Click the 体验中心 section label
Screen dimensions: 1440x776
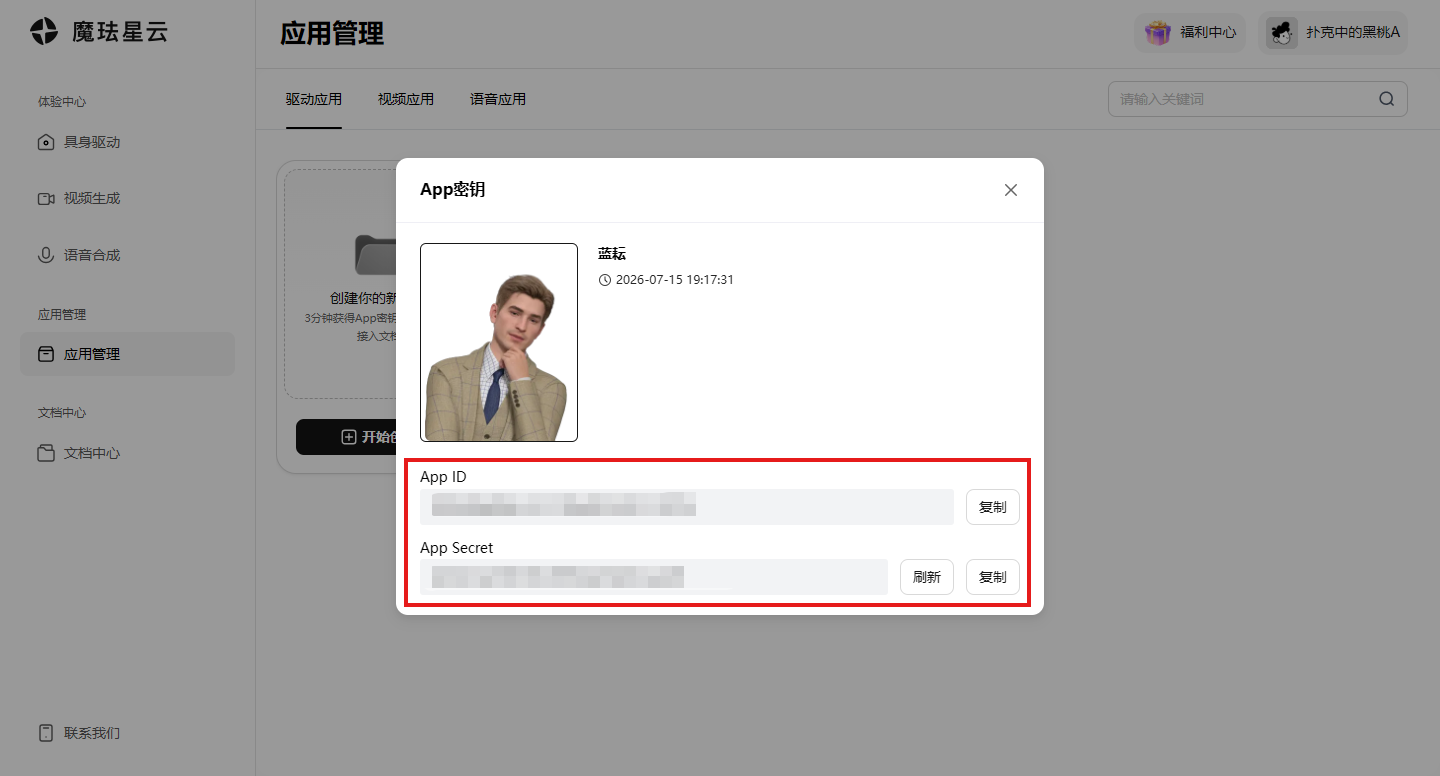tap(62, 102)
